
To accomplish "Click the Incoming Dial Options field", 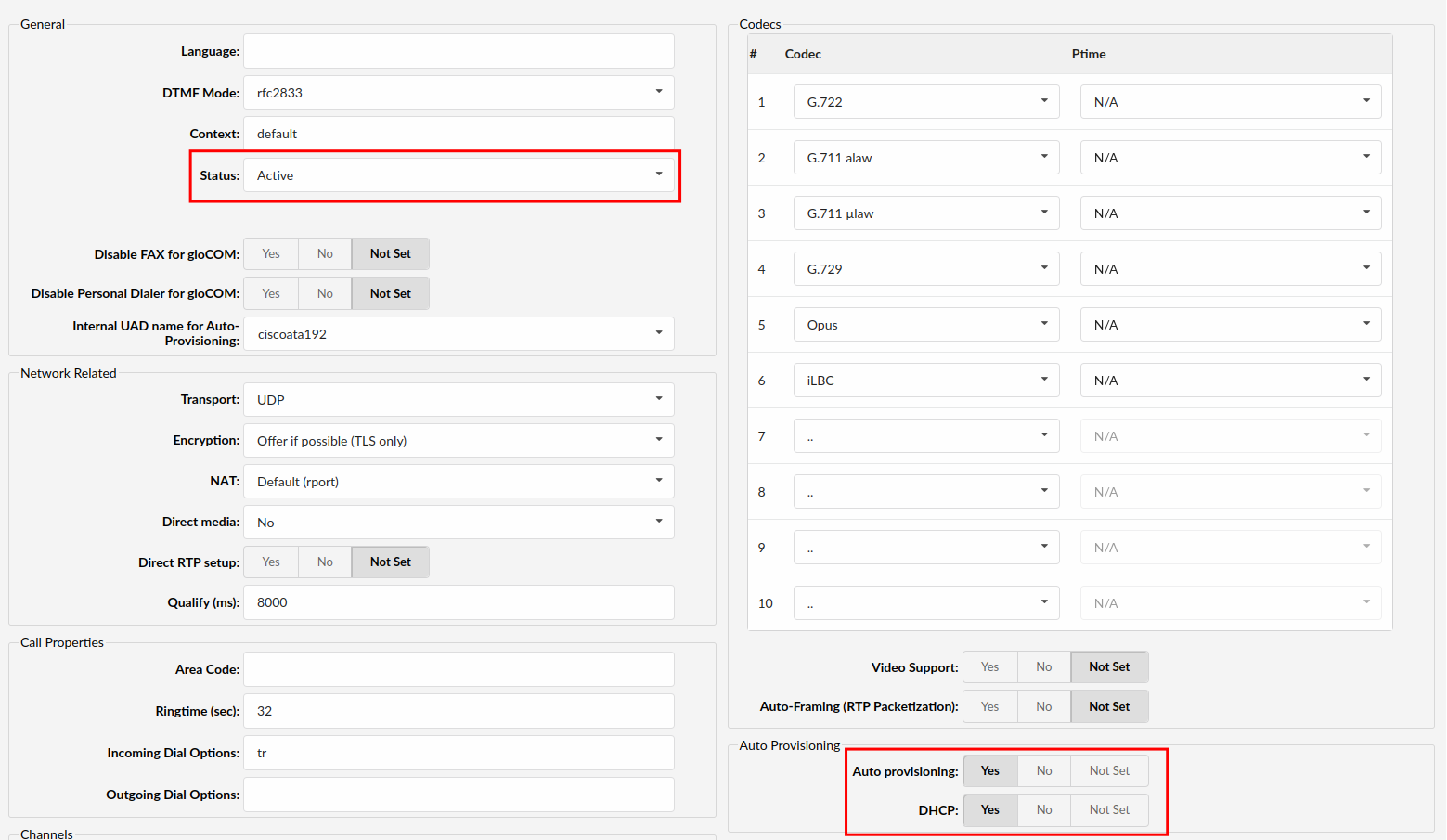I will point(459,753).
